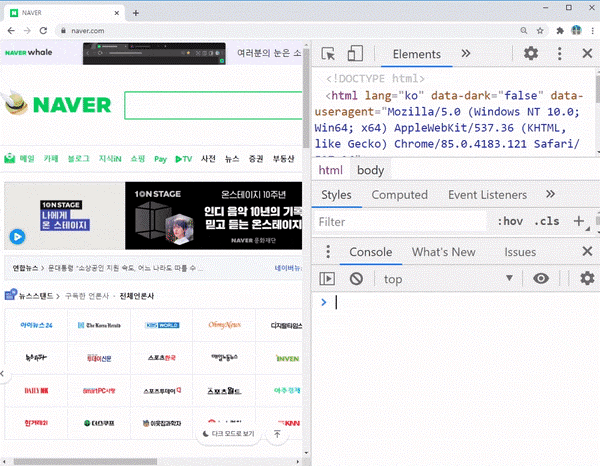Show the console sidebar

pyautogui.click(x=327, y=279)
